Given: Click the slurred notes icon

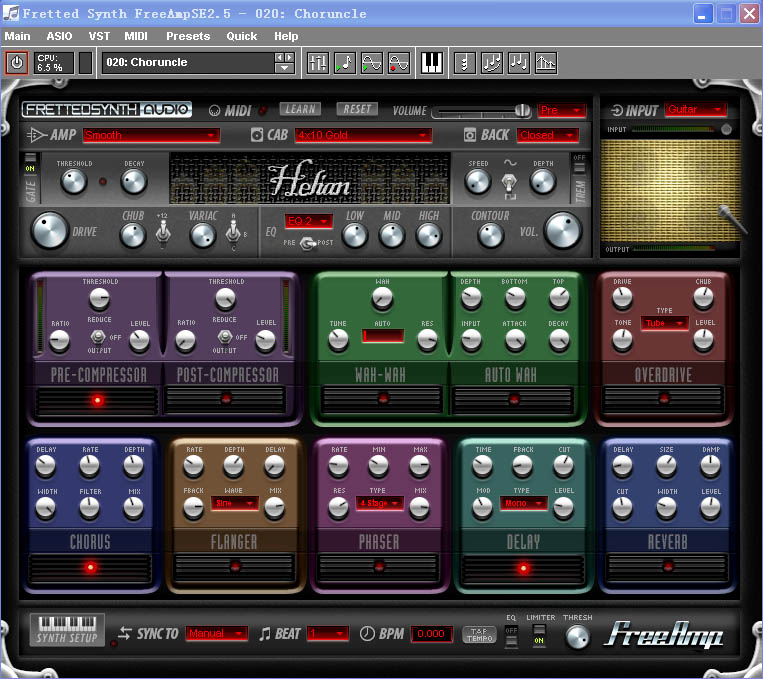Looking at the screenshot, I should tap(491, 63).
